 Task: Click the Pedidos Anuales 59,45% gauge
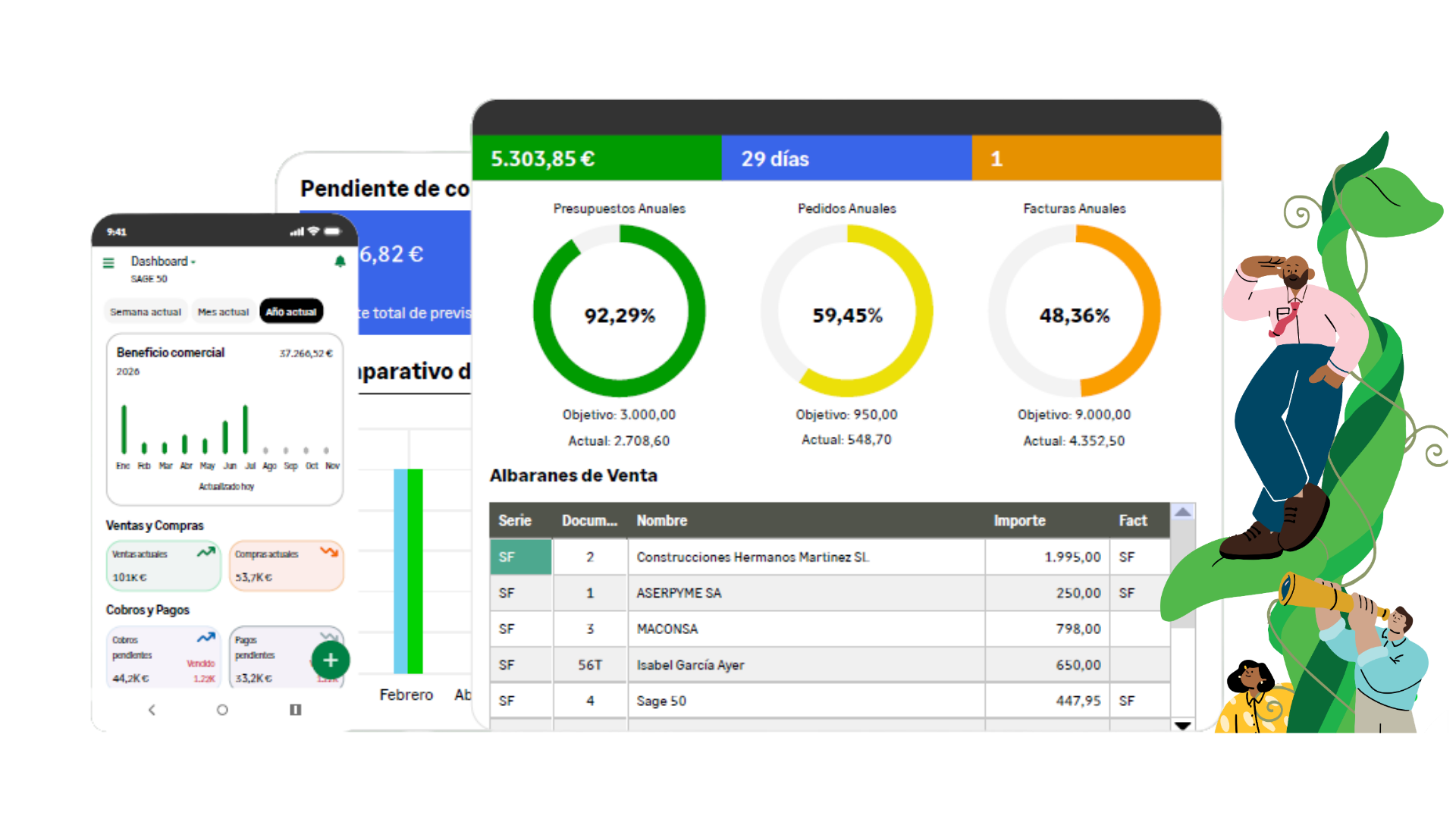(847, 311)
